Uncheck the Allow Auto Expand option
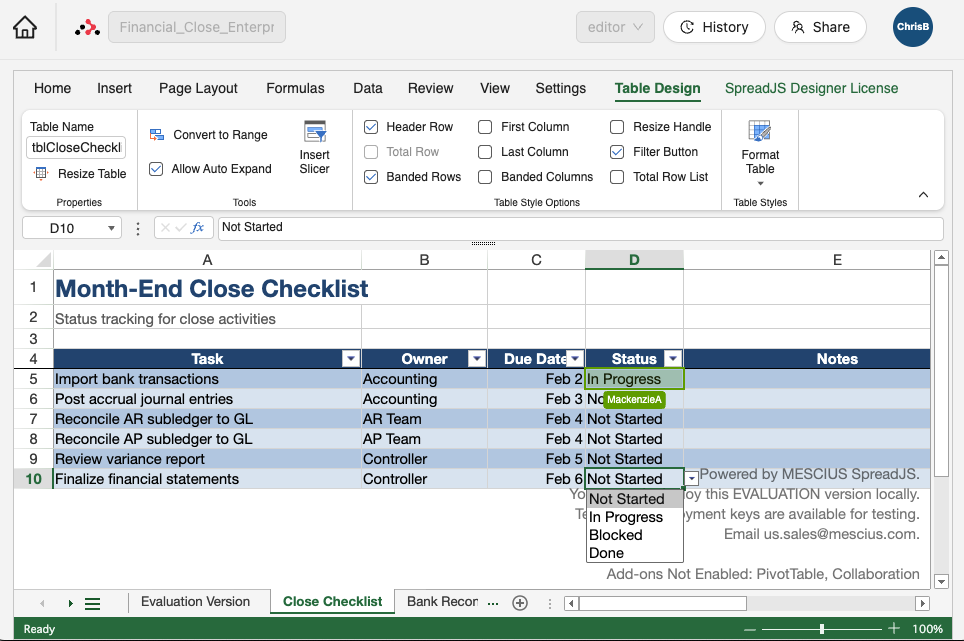Viewport: 964px width, 641px height. [x=156, y=169]
